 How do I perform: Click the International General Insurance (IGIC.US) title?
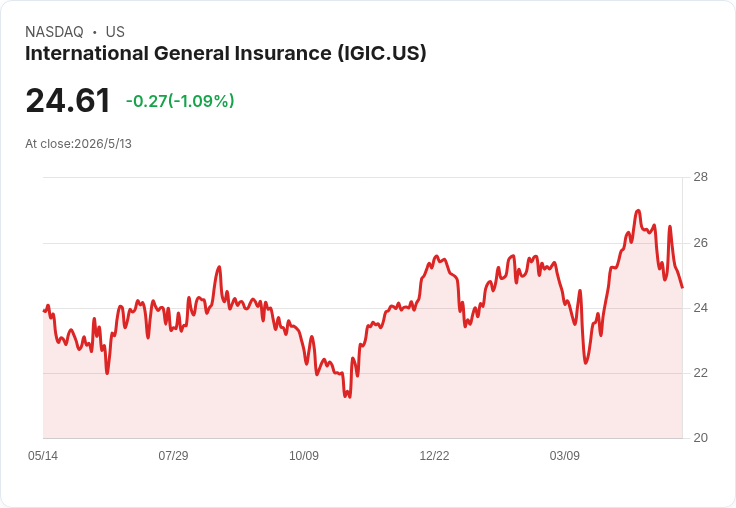pyautogui.click(x=226, y=53)
